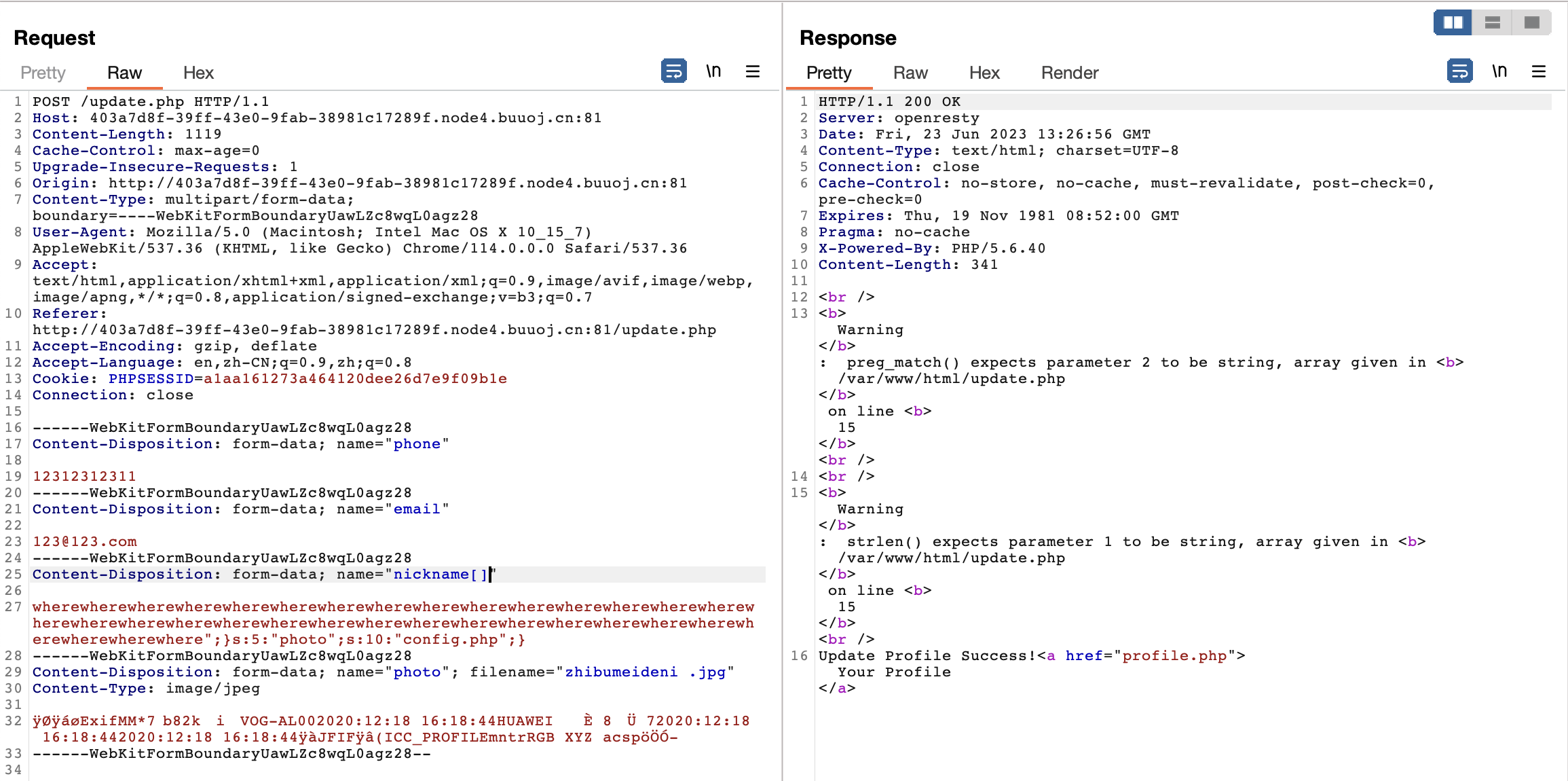
Task: Open Response panel options hamburger menu
Action: (x=1538, y=71)
